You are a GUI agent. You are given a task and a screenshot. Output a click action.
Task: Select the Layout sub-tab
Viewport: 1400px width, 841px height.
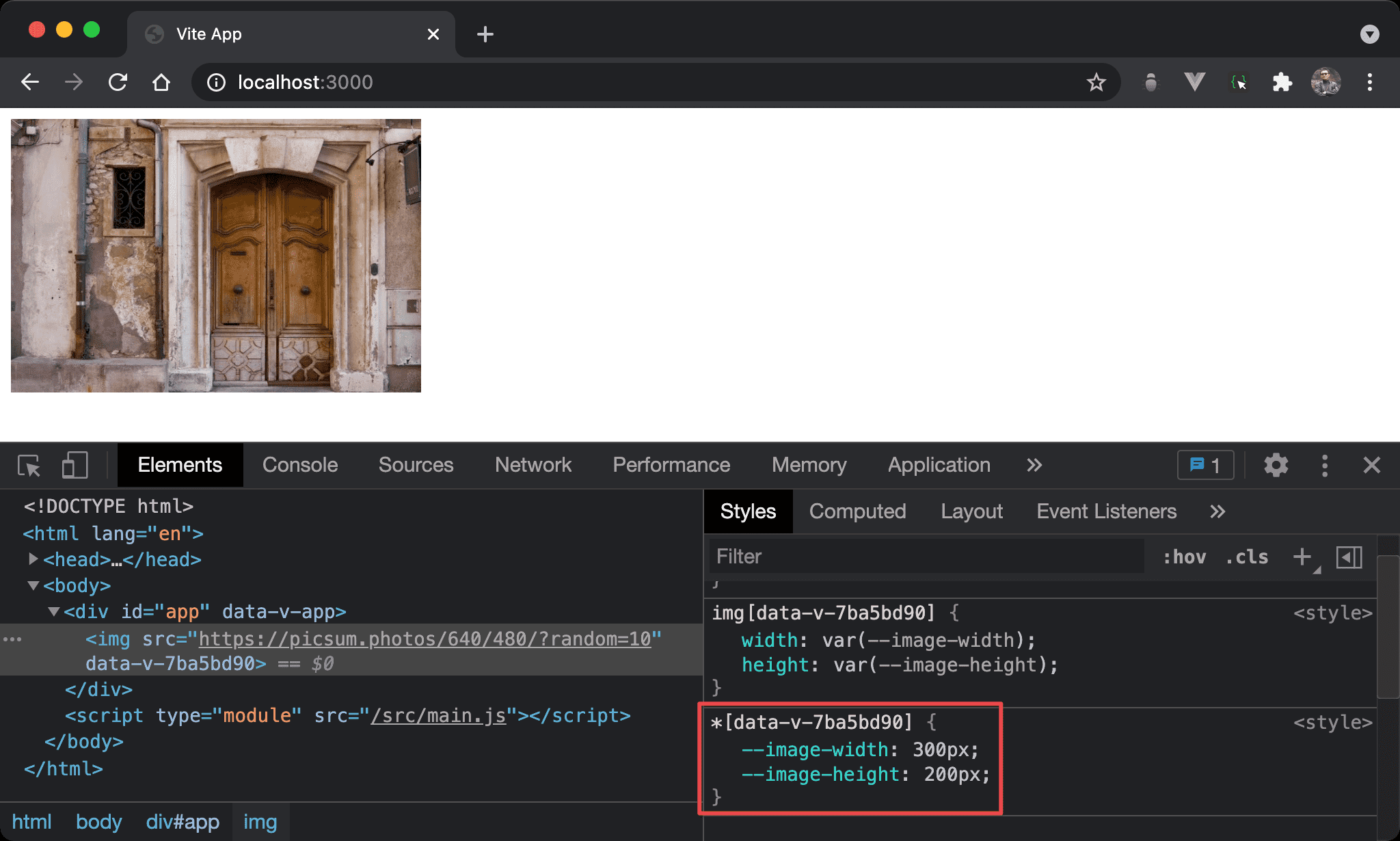point(971,511)
